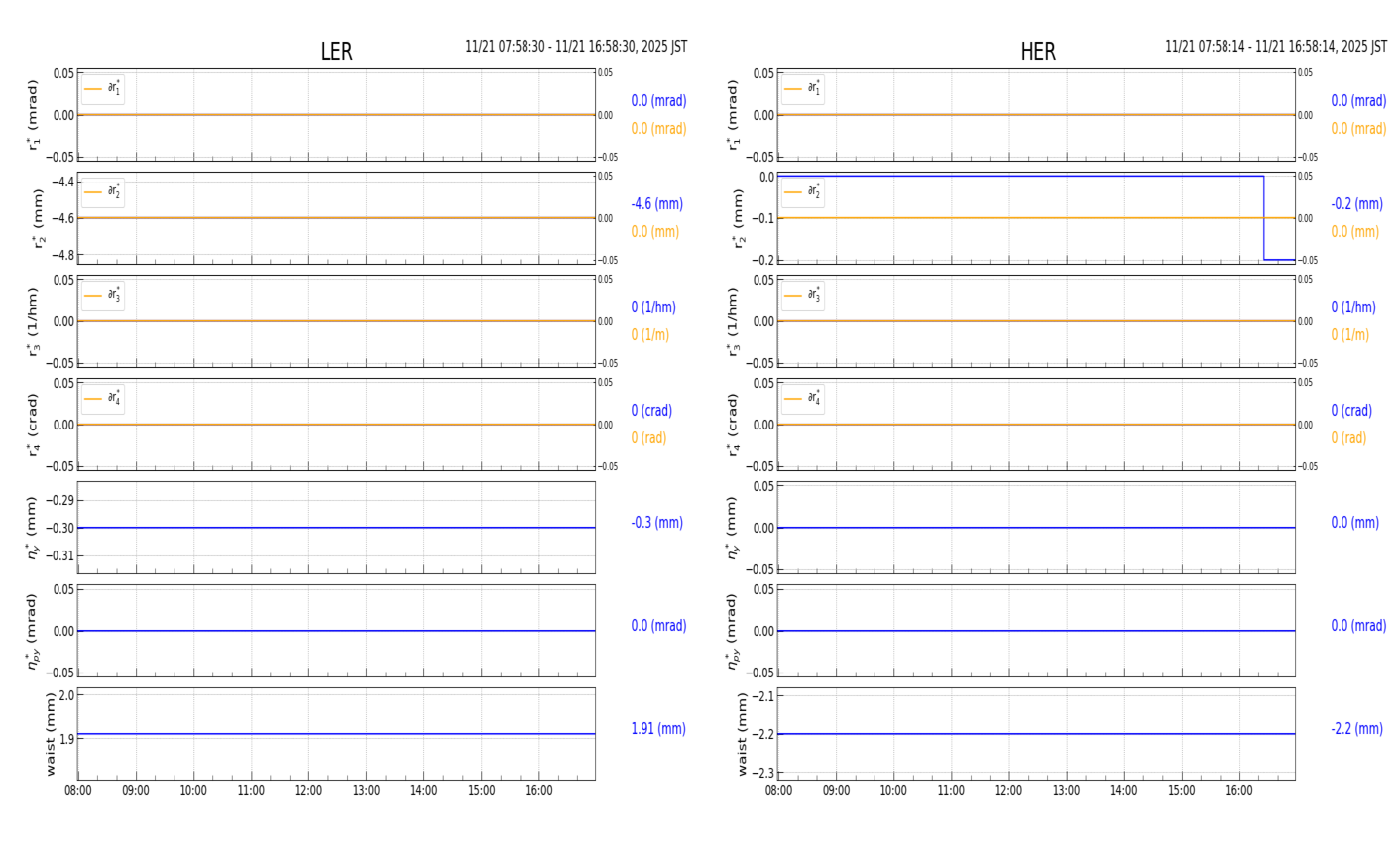Click the -2.1 y-tick in HER waist plot
The width and height of the screenshot is (1400, 857).
pos(761,696)
